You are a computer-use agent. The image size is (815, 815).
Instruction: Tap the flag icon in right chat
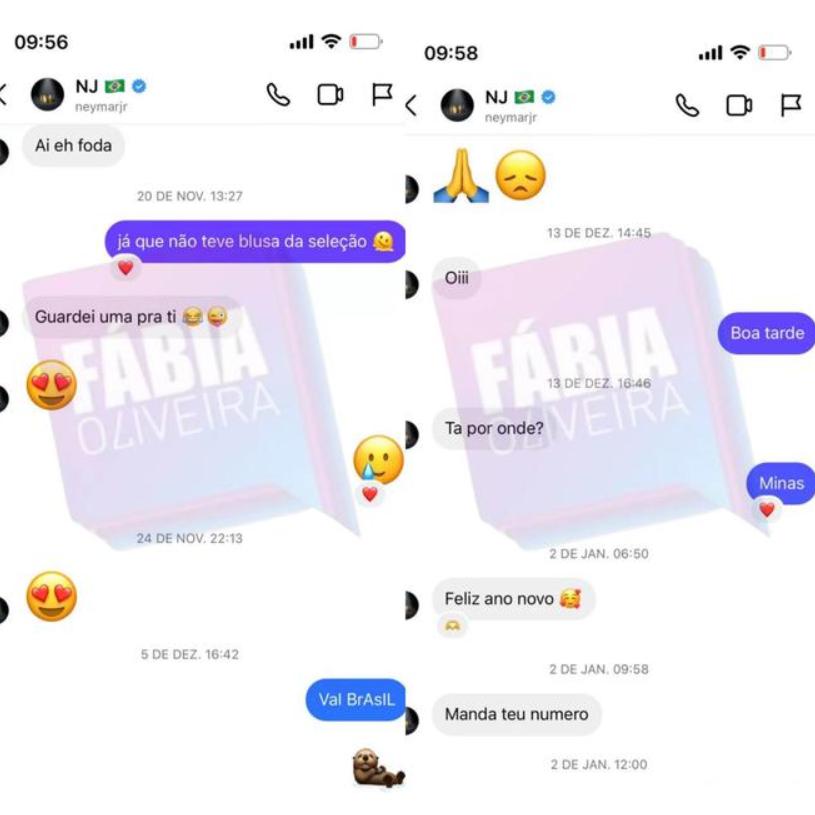(791, 106)
